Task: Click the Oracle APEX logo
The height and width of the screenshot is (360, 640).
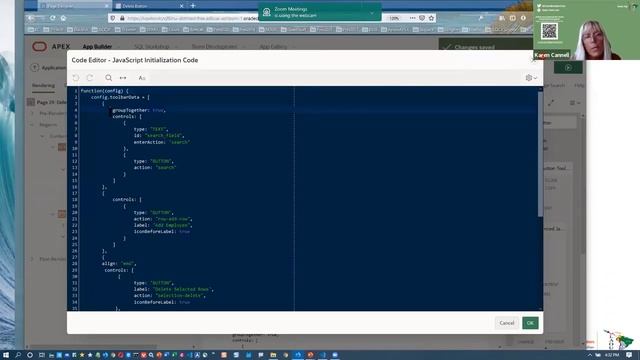Action: pyautogui.click(x=51, y=47)
